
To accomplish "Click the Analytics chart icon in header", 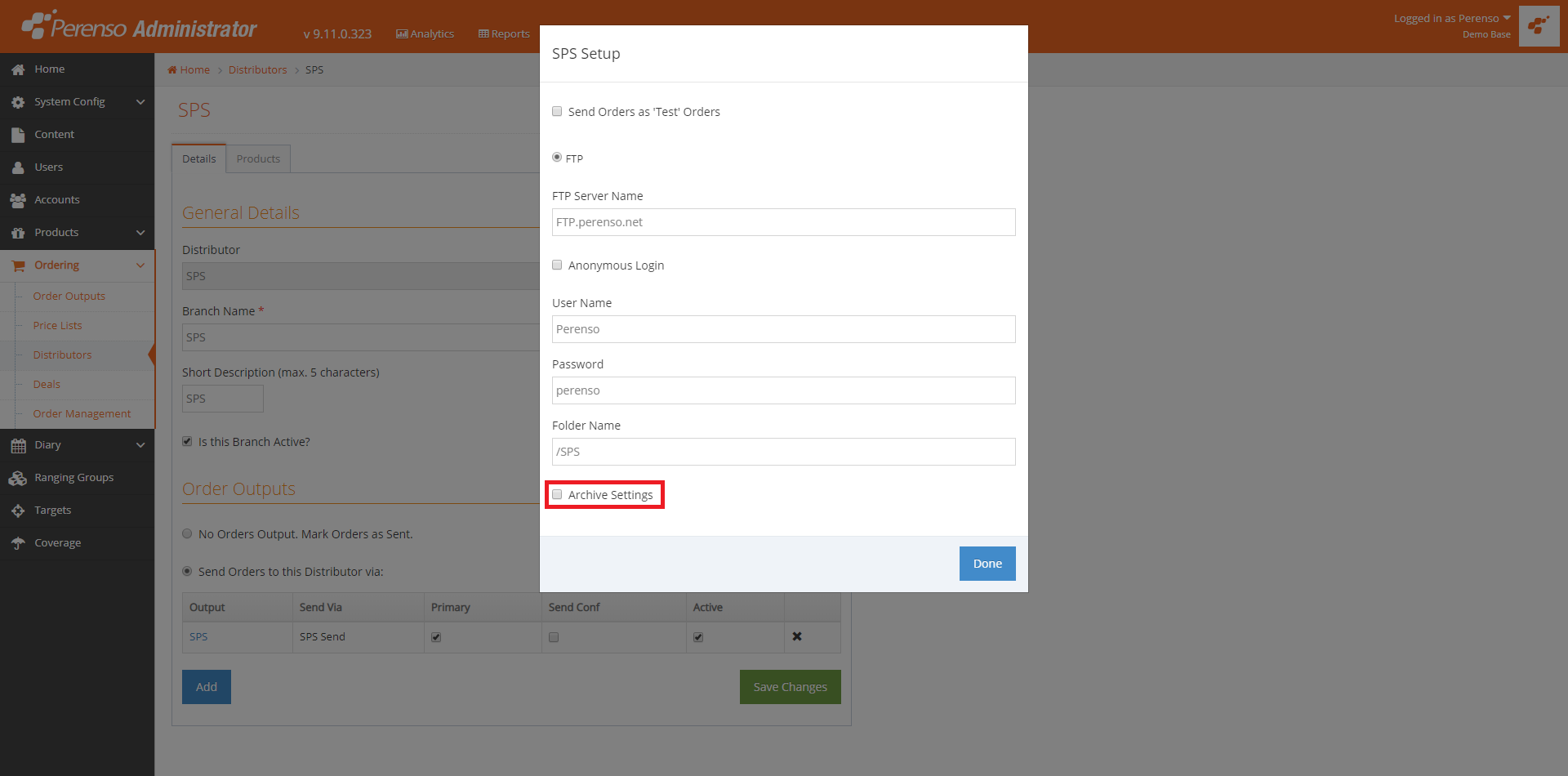I will coord(402,33).
